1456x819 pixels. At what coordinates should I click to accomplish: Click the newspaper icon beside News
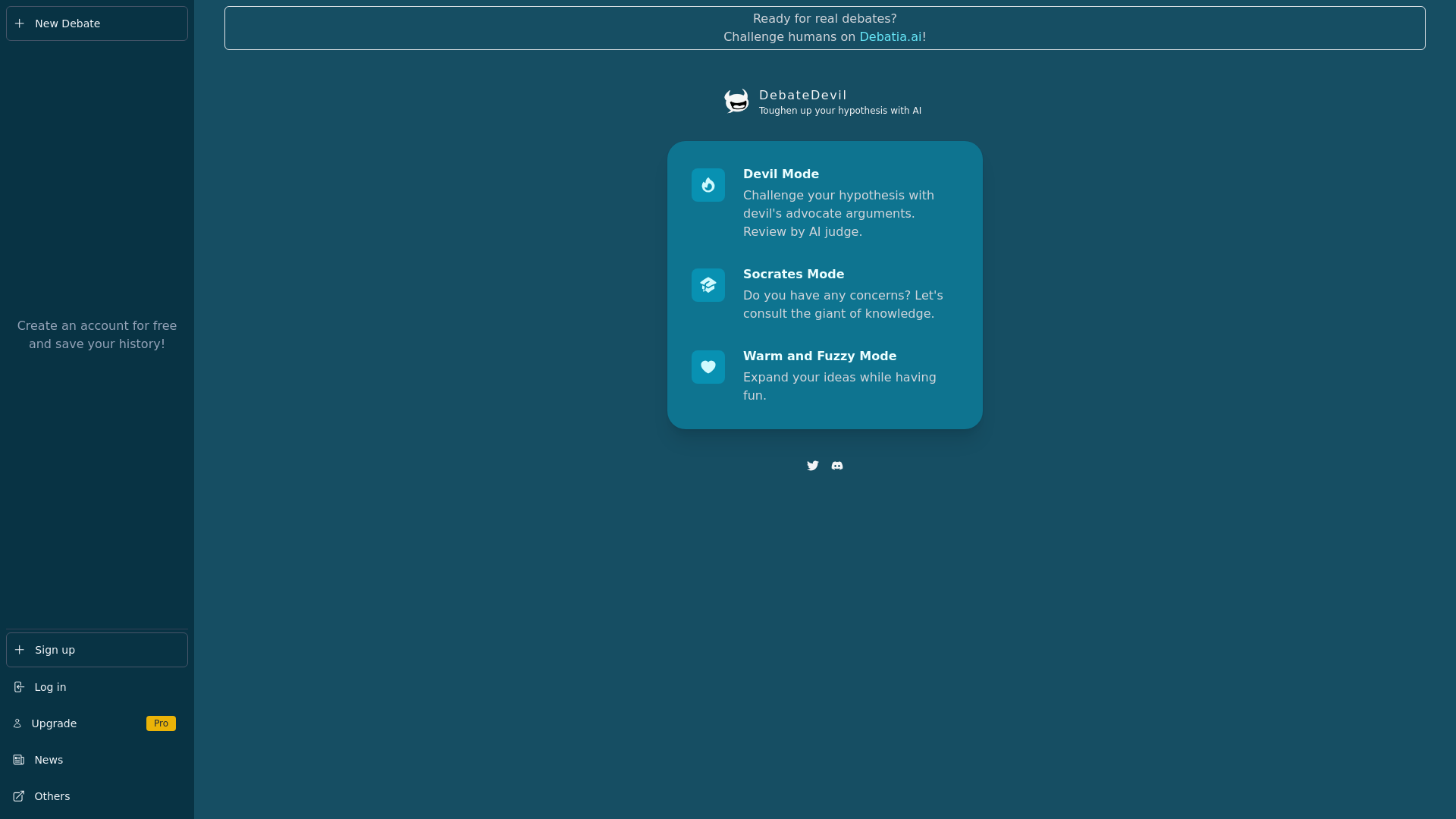click(19, 760)
